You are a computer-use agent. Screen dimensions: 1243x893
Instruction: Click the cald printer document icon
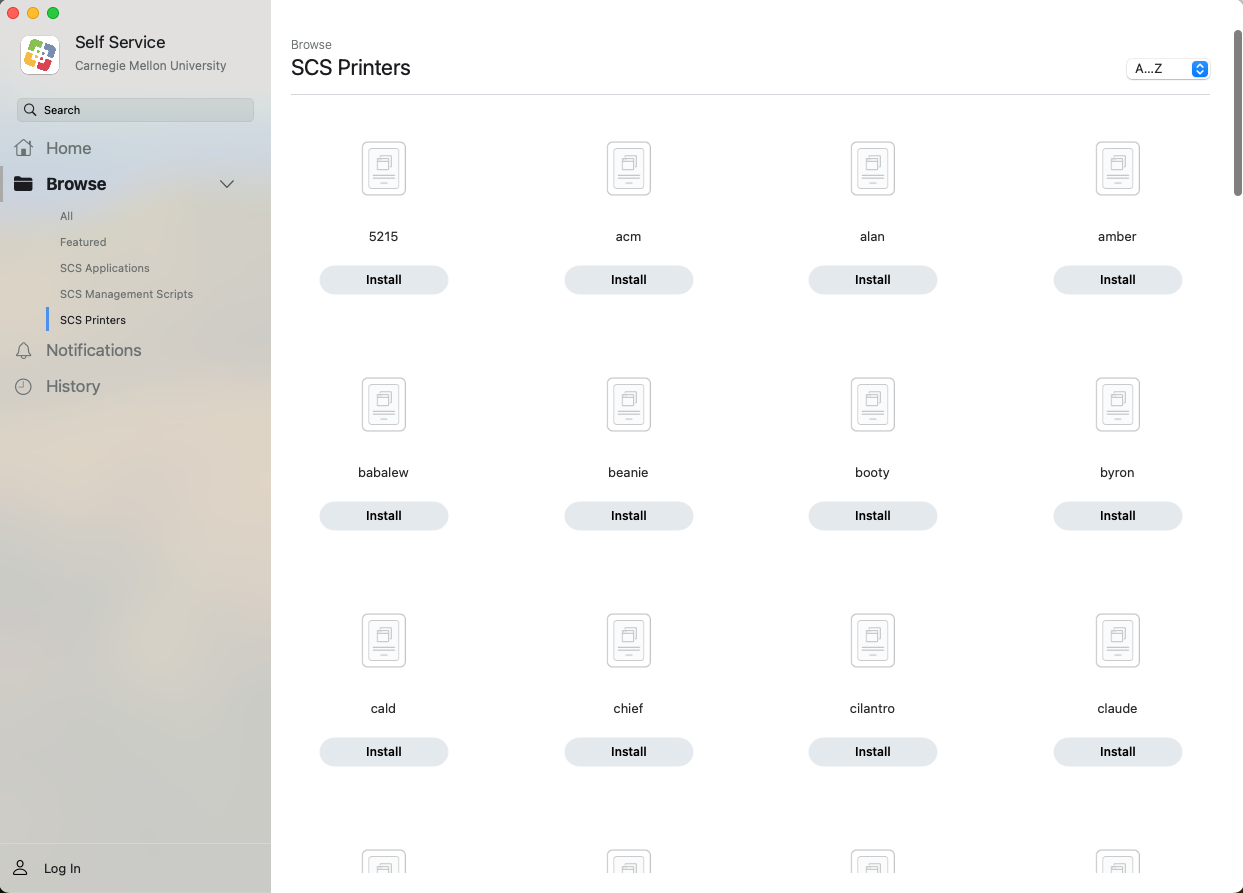point(384,640)
